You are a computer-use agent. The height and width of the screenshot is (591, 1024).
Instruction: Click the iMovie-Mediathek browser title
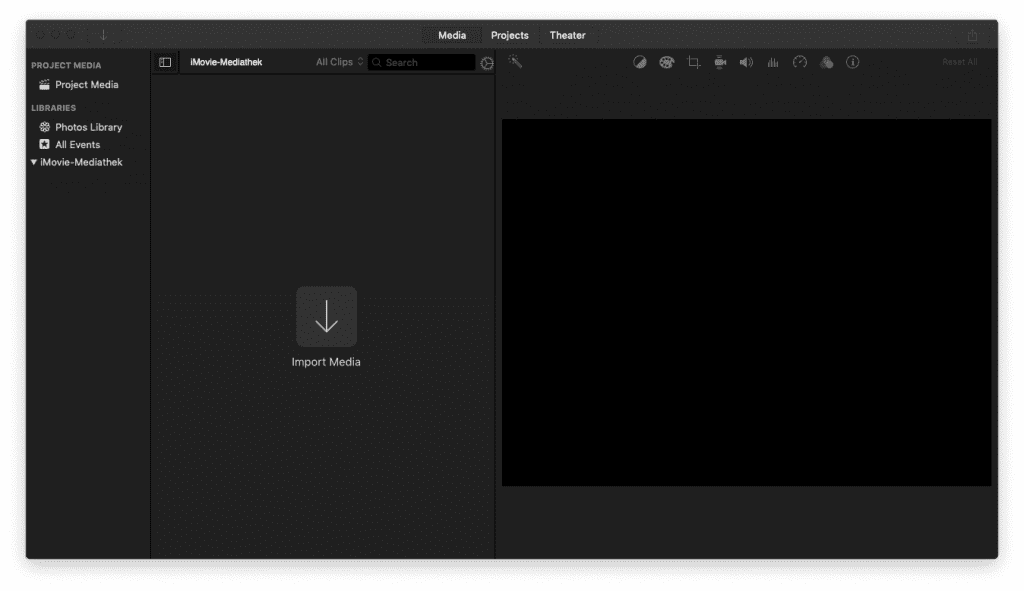click(x=226, y=62)
